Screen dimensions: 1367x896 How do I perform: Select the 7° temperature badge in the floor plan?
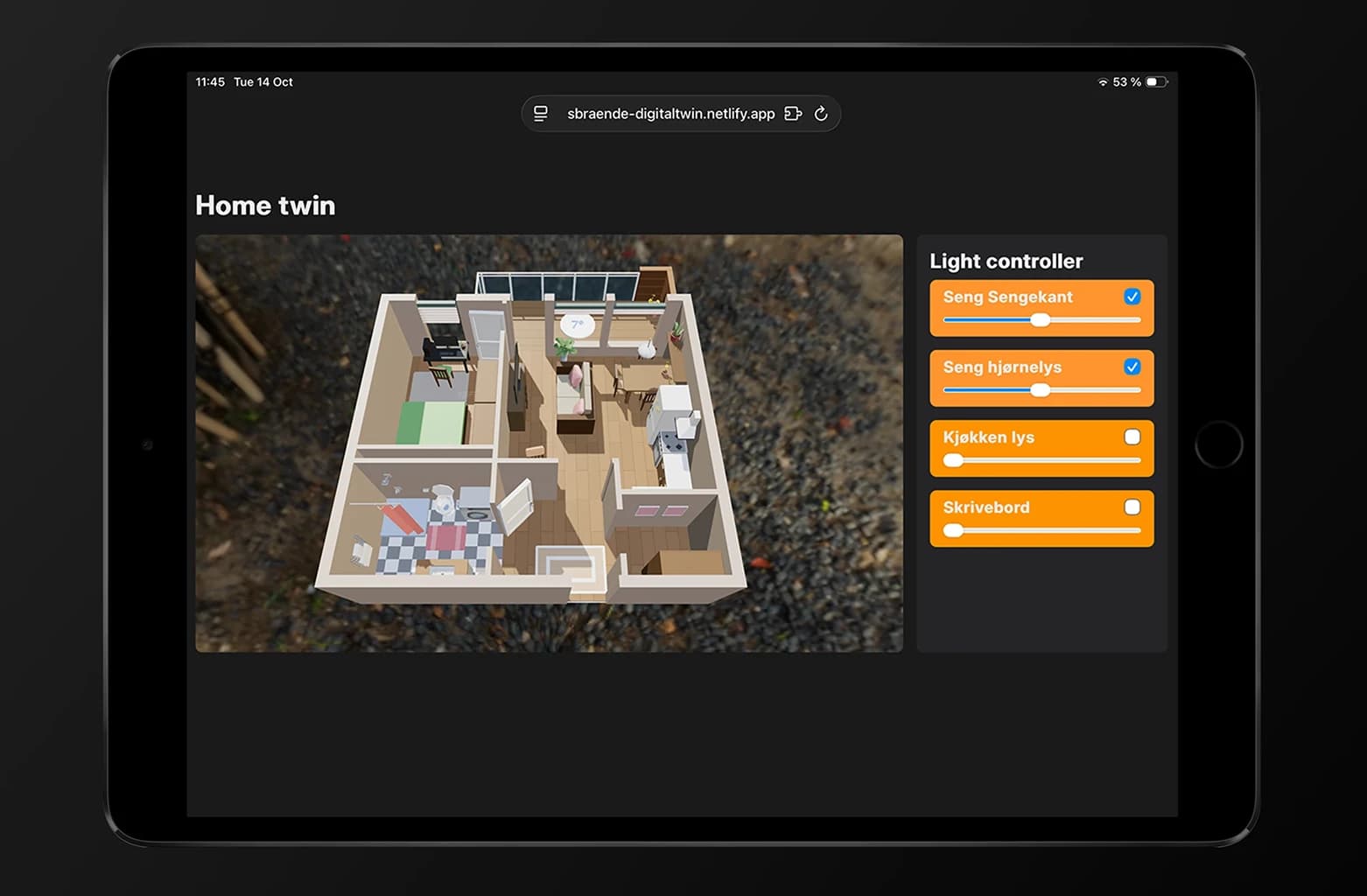point(576,325)
